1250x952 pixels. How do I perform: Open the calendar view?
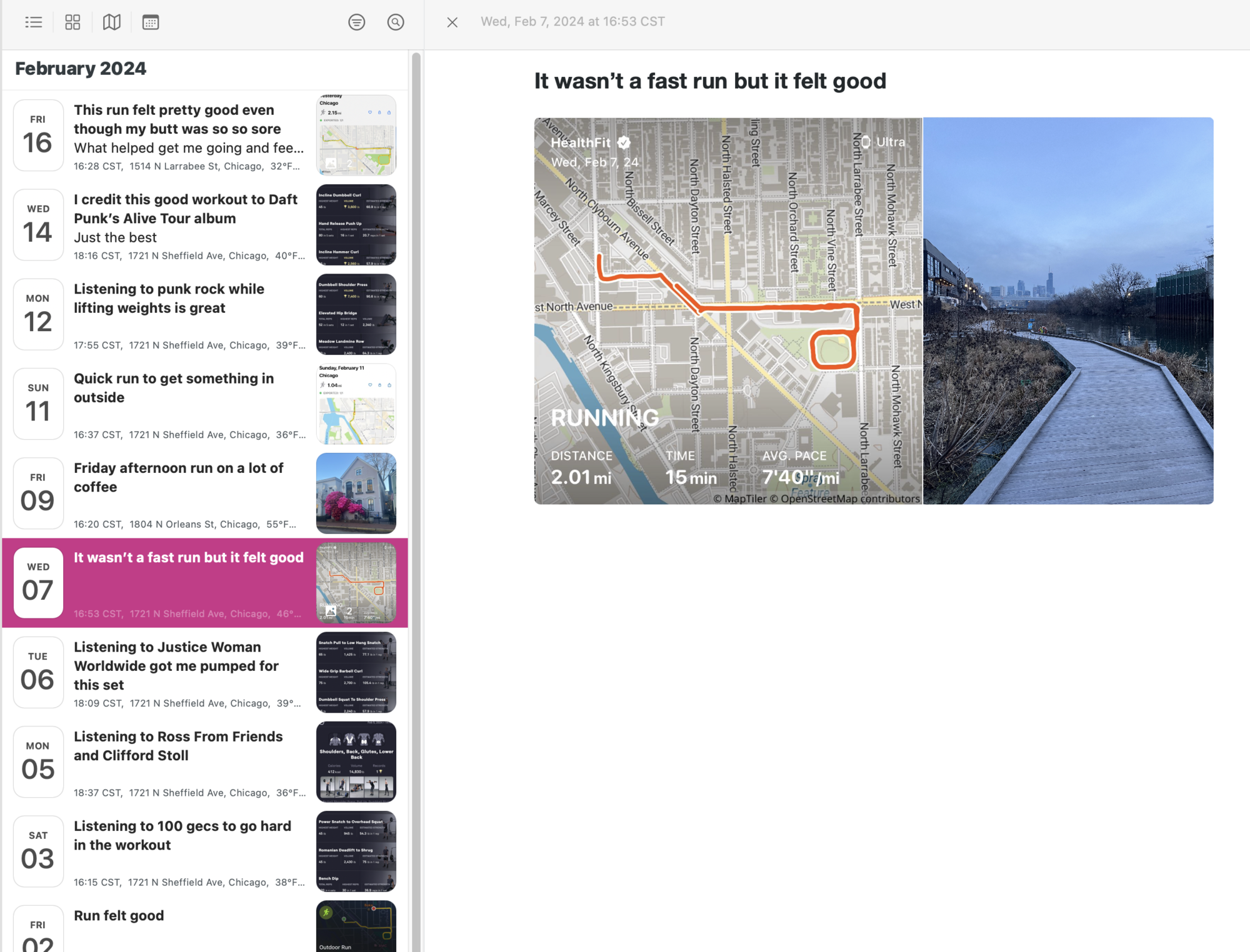coord(151,22)
